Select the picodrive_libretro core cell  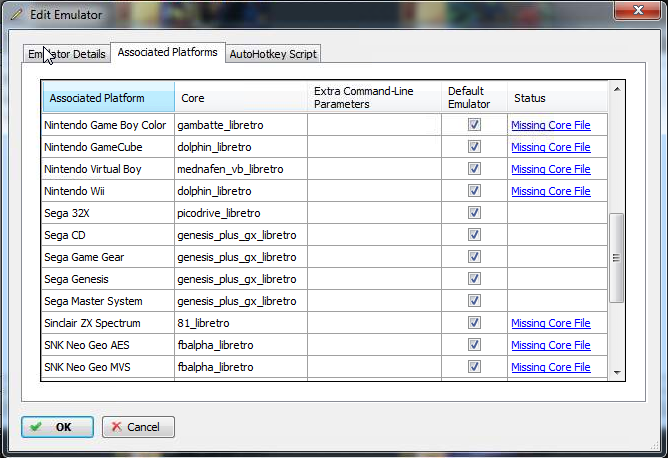[x=241, y=213]
